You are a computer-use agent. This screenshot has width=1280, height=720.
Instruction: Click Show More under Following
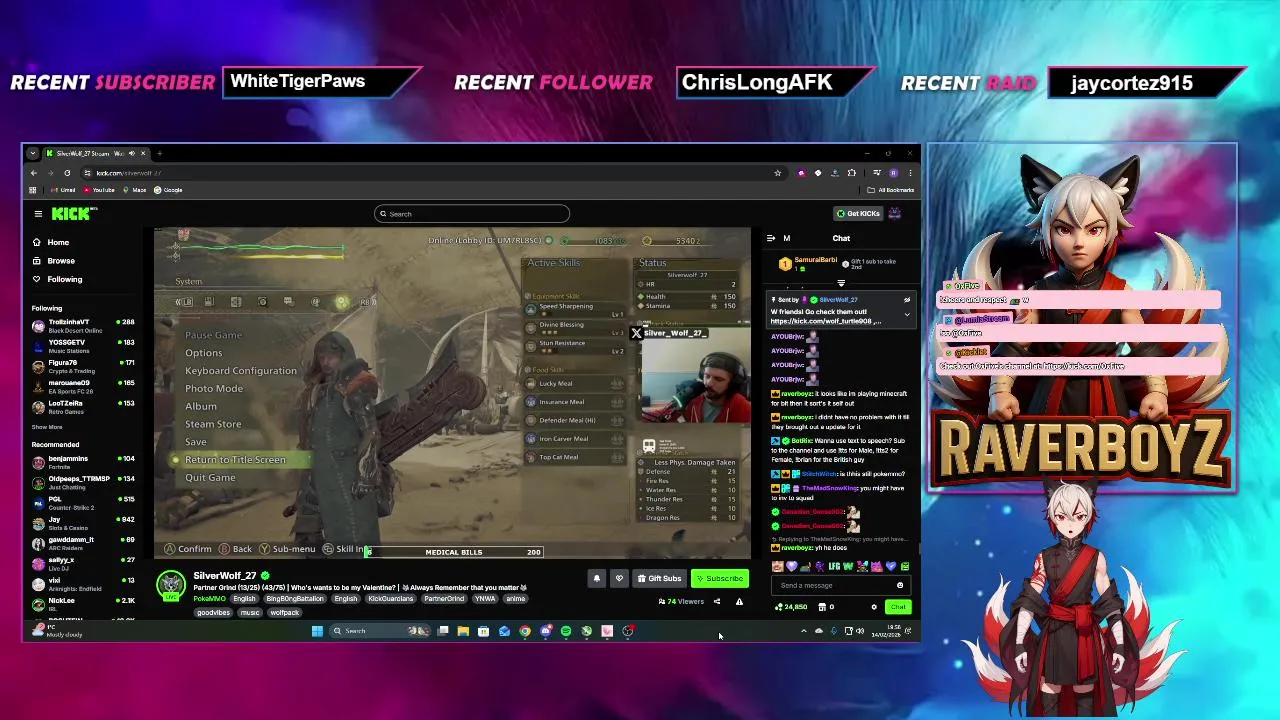[46, 427]
